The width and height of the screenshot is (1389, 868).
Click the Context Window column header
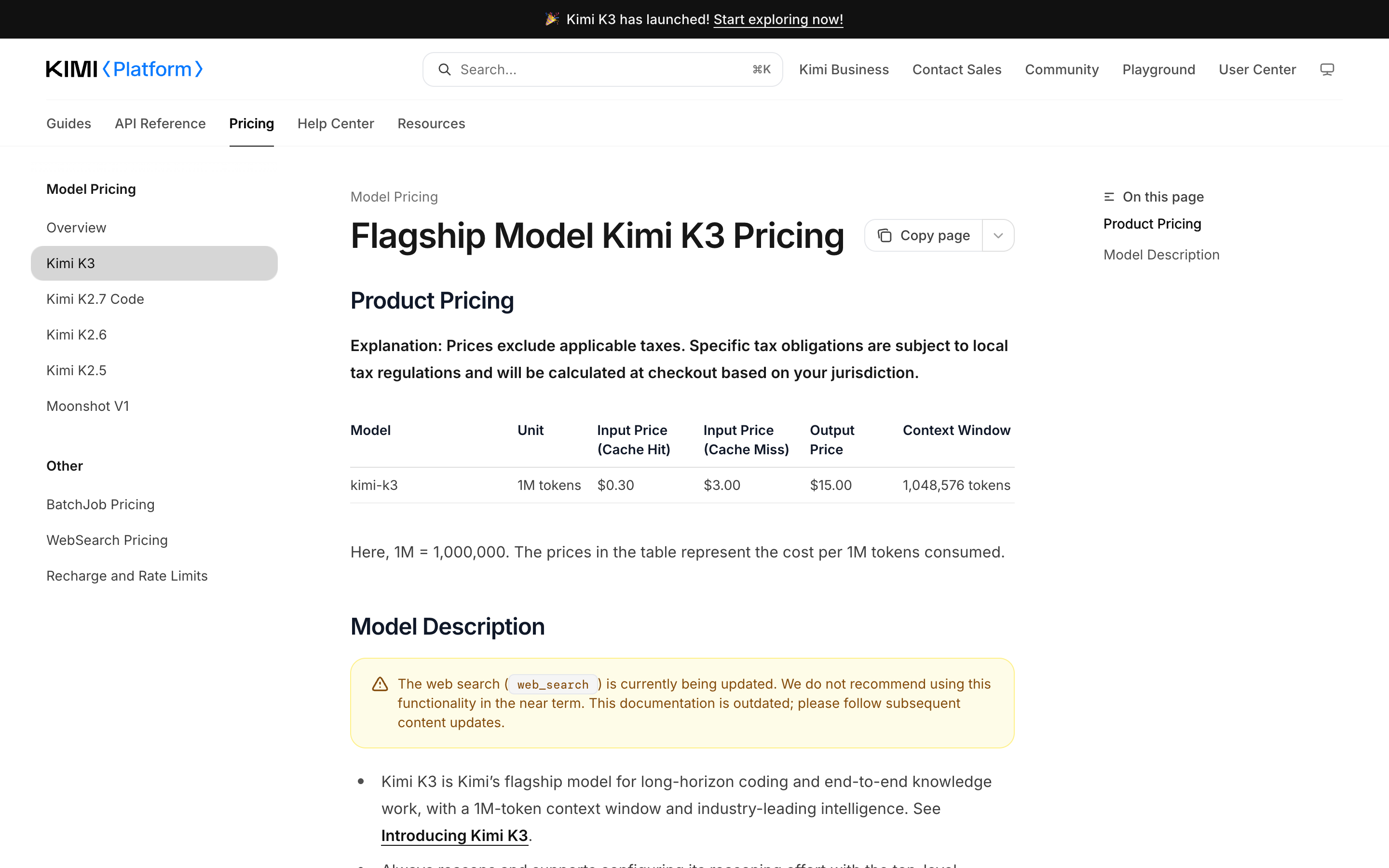956,430
